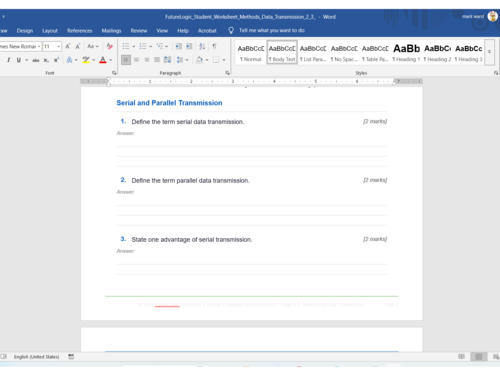Screen dimensions: 500x375
Task: Open the Acrobat tab
Action: [207, 31]
